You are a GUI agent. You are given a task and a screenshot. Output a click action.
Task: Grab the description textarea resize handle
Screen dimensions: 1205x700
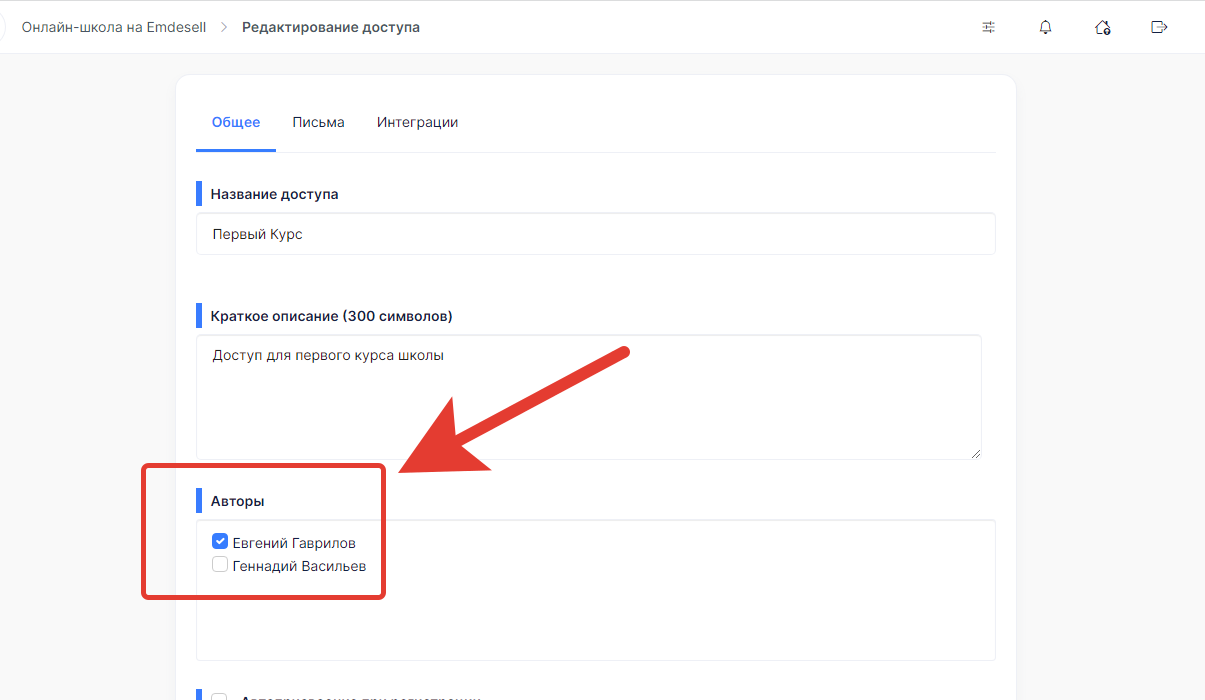[975, 453]
